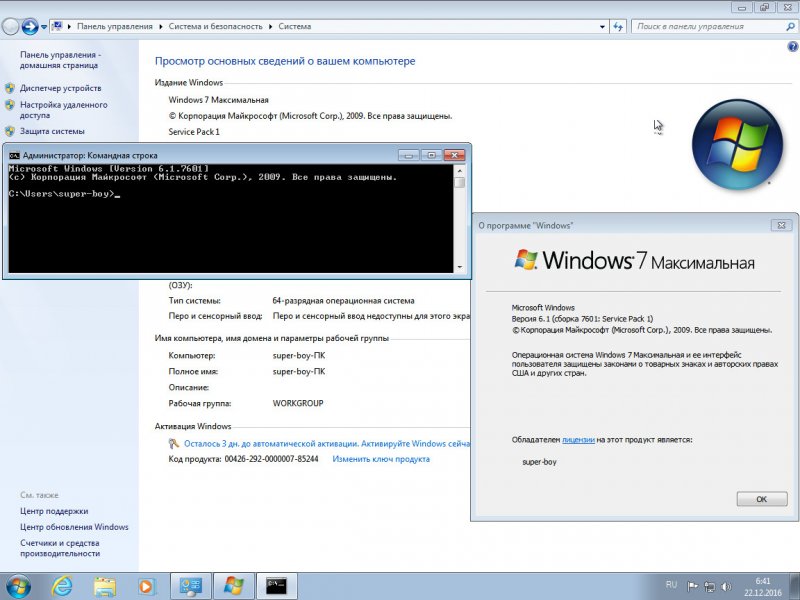The image size is (800, 600).
Task: Launch Internet Explorer from taskbar
Action: pyautogui.click(x=62, y=586)
